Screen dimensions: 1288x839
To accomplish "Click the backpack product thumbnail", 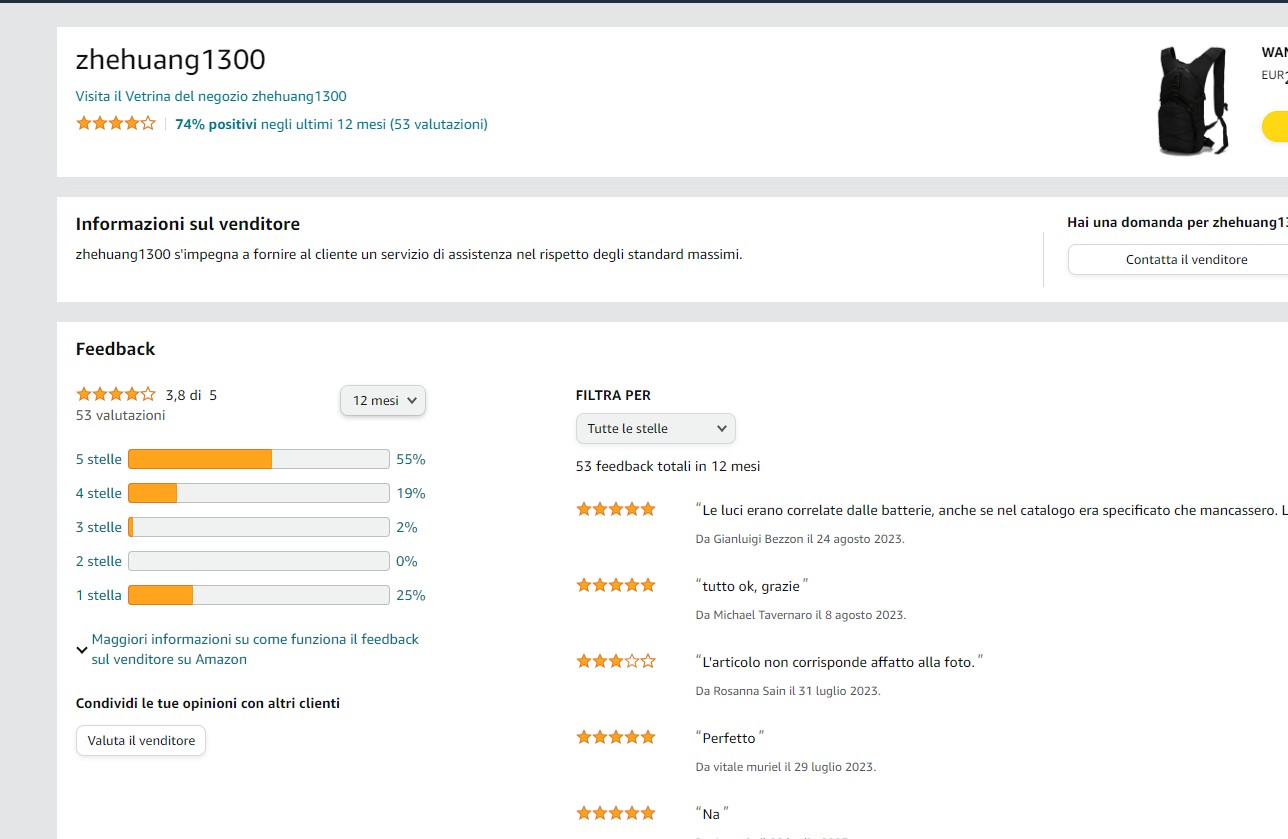I will (x=1191, y=100).
